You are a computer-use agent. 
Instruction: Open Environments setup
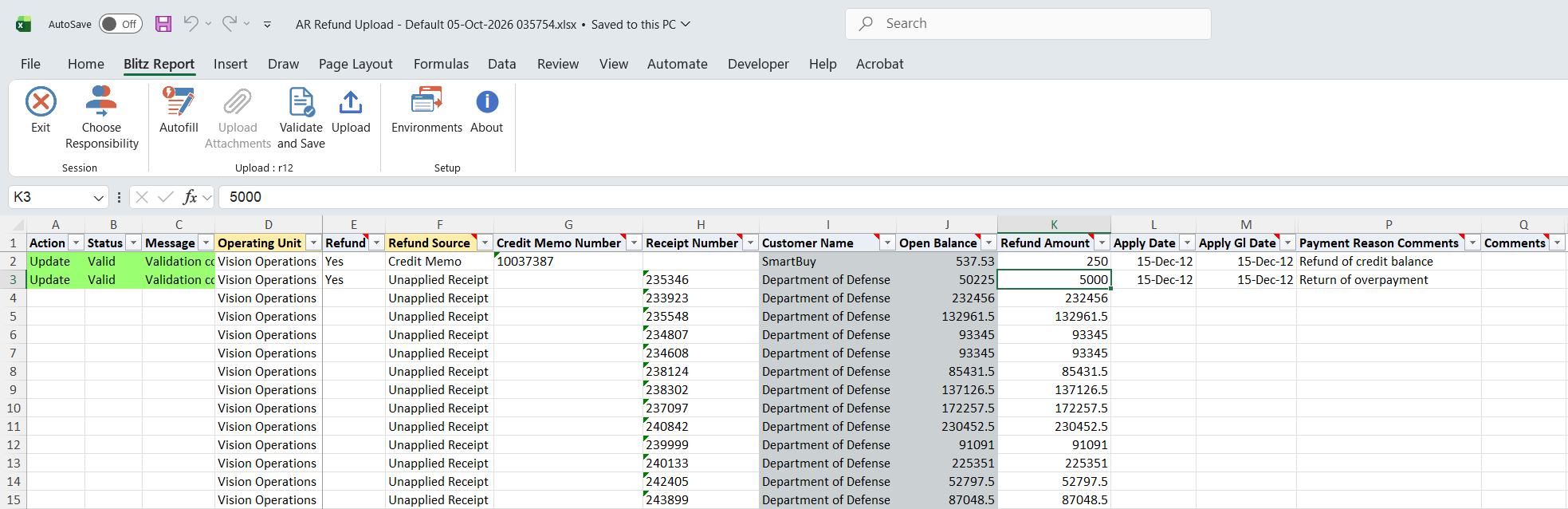coord(426,110)
